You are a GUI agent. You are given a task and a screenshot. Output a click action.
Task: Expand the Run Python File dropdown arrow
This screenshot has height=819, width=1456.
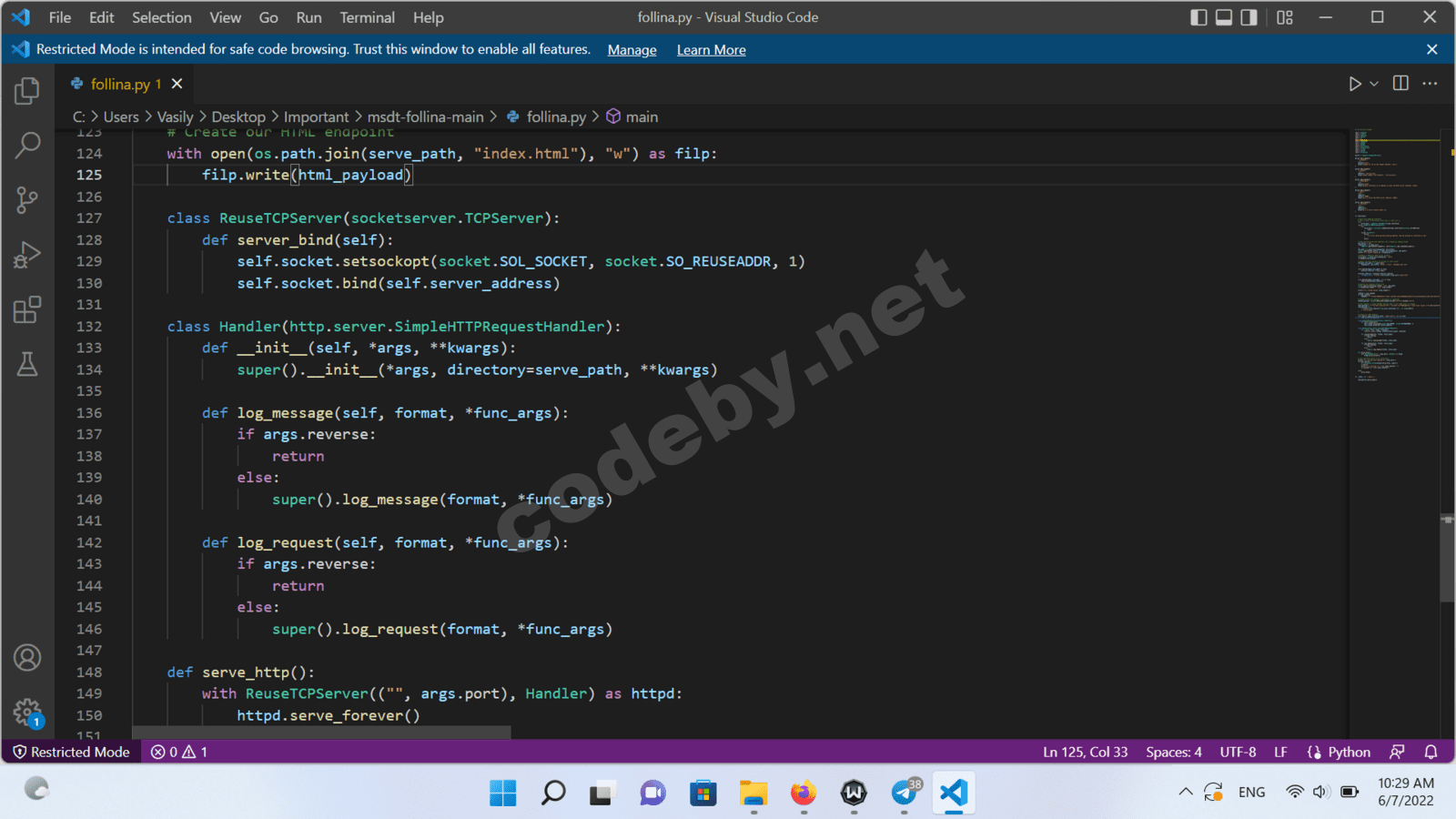point(1374,84)
